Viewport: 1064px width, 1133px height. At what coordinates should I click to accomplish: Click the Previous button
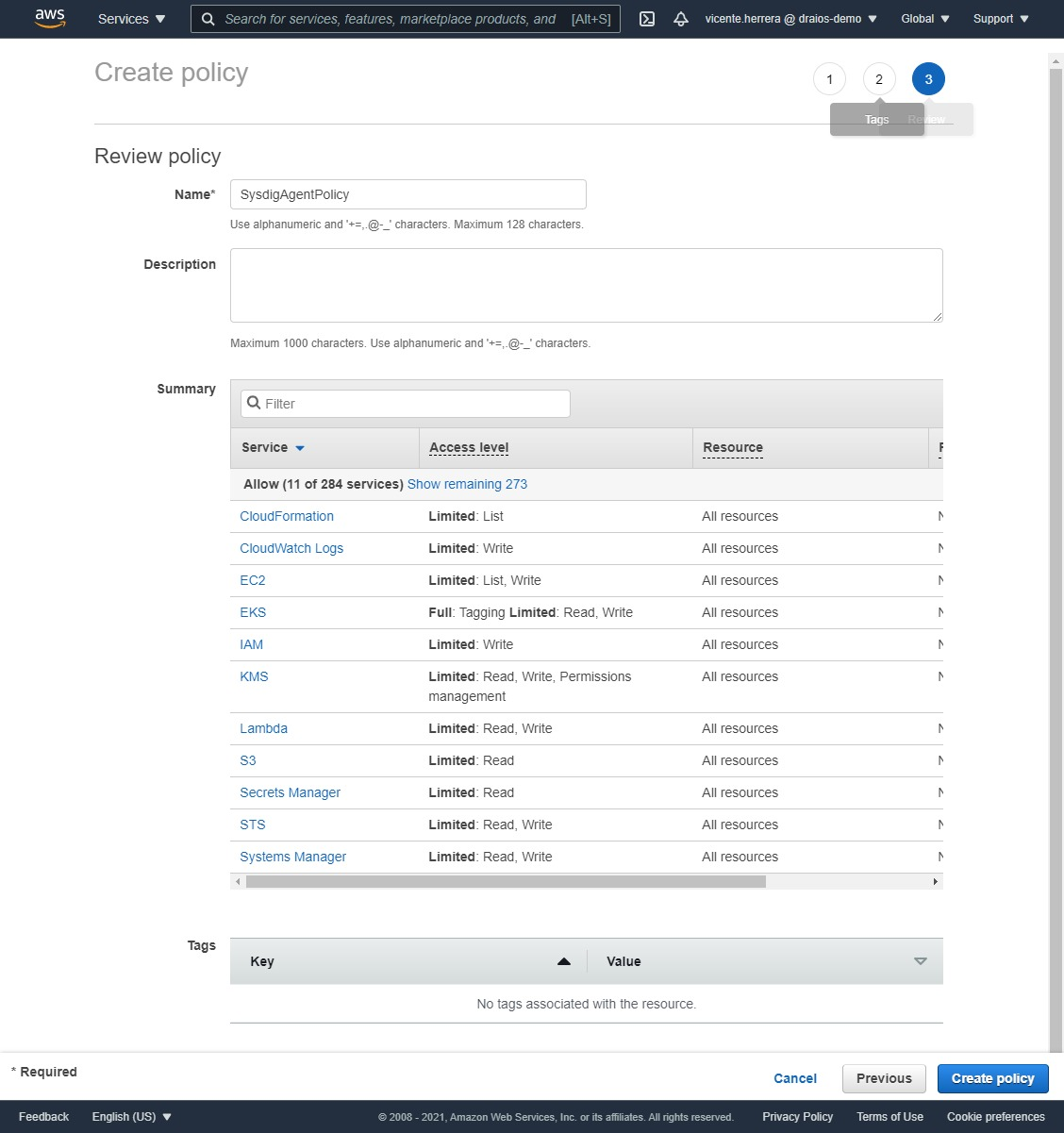click(x=884, y=1078)
